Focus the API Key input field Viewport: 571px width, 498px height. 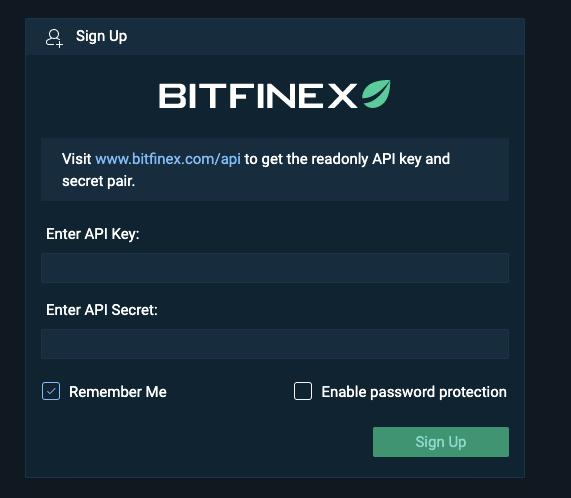pos(275,268)
